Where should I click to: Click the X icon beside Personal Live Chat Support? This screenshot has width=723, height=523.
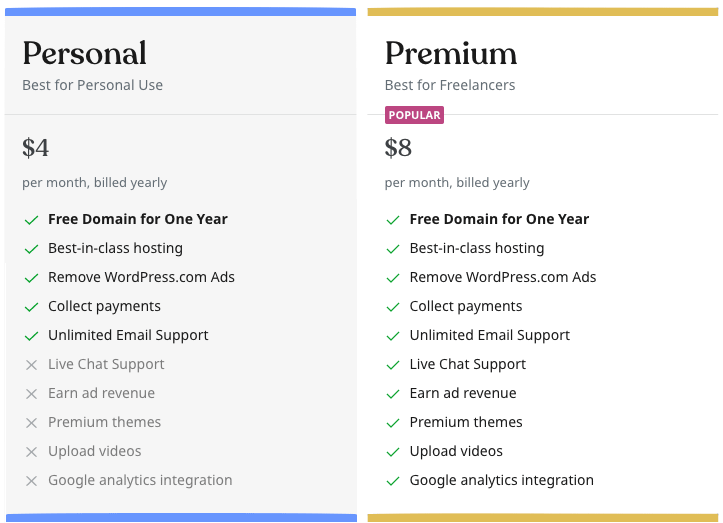(31, 365)
